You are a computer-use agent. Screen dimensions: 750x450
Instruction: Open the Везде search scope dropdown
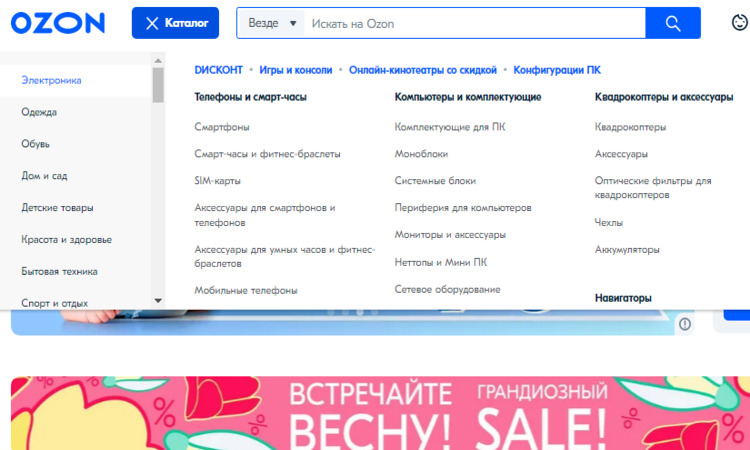click(x=272, y=23)
